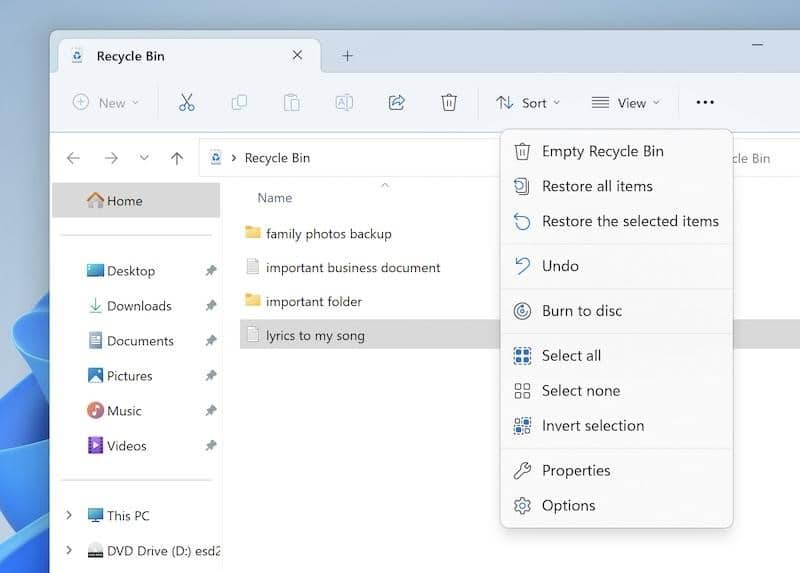Expand the This PC tree node
800x573 pixels.
click(x=69, y=515)
